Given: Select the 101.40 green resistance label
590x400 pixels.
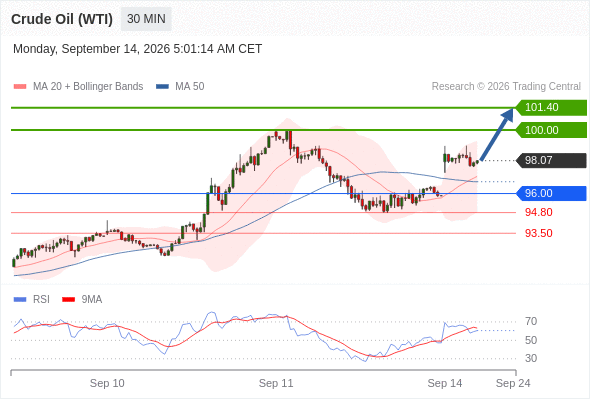Looking at the screenshot, I should click(x=551, y=108).
